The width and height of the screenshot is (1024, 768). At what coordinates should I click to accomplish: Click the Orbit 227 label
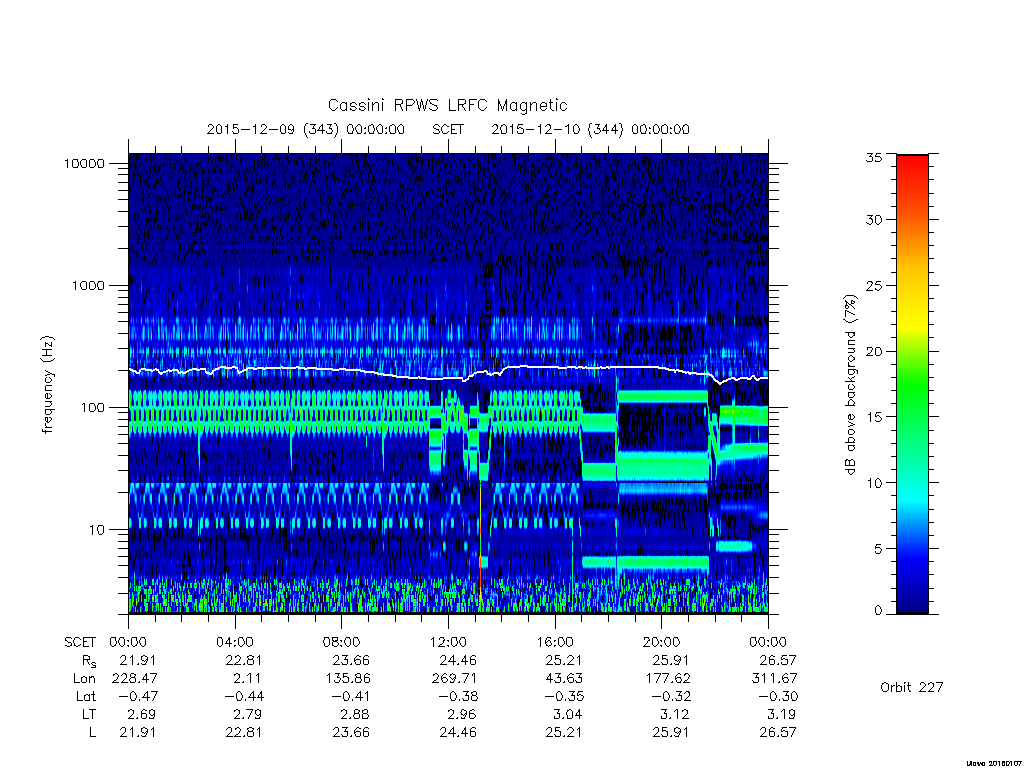(x=912, y=687)
